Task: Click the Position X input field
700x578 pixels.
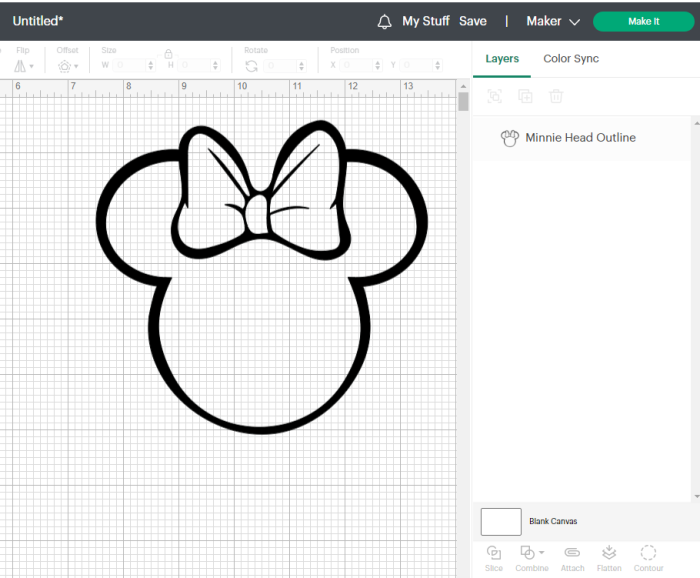Action: coord(357,65)
